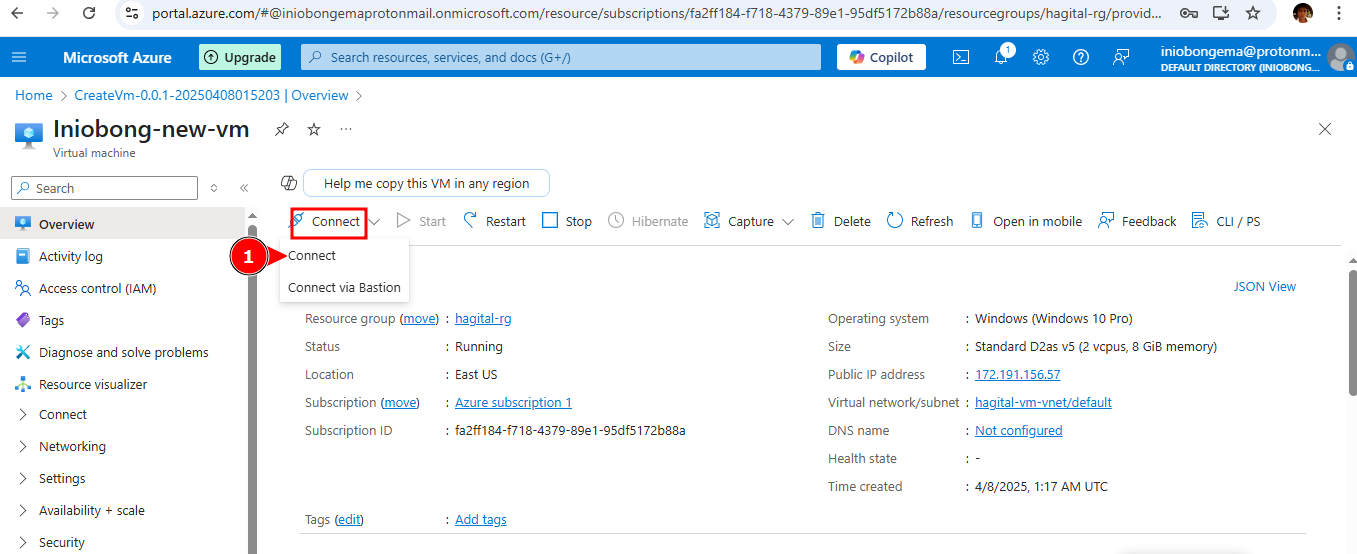Click the sidebar Search field
The height and width of the screenshot is (554, 1357).
coord(104,188)
